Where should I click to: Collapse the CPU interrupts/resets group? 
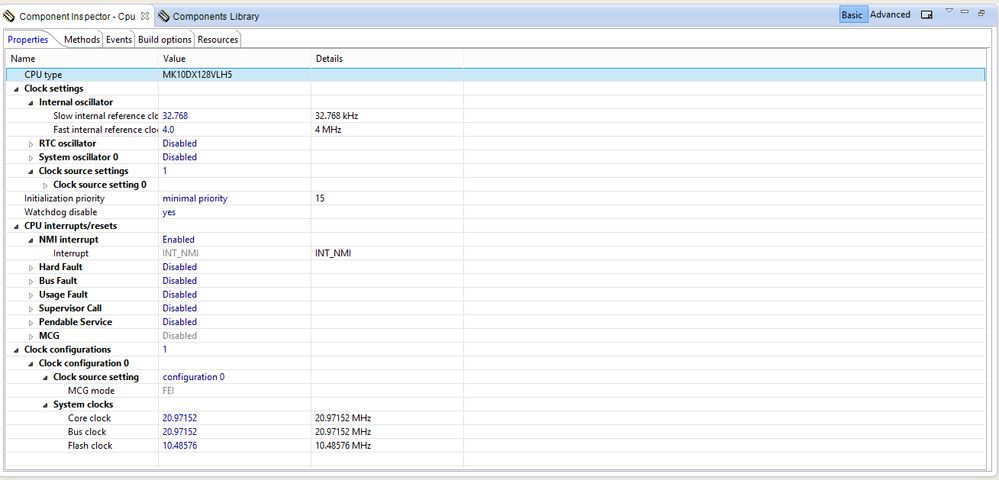[16, 226]
